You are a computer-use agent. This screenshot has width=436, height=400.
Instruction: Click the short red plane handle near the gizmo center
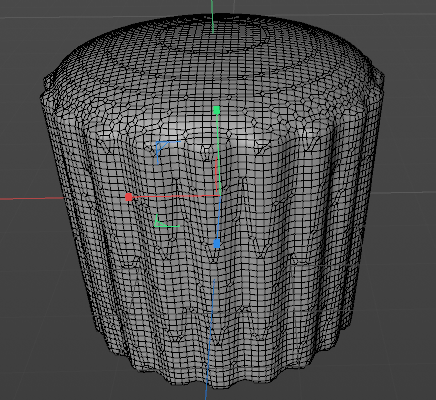point(216,175)
